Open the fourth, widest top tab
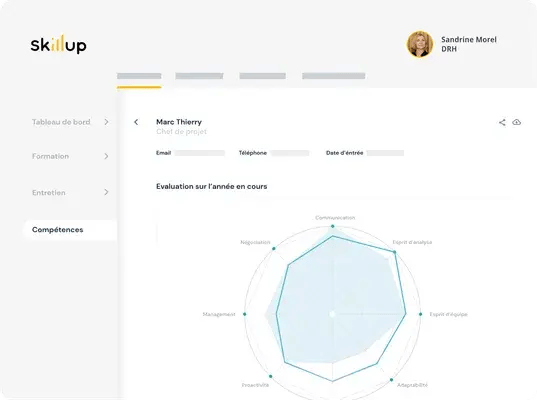Viewport: 537px width, 400px height. tap(334, 76)
